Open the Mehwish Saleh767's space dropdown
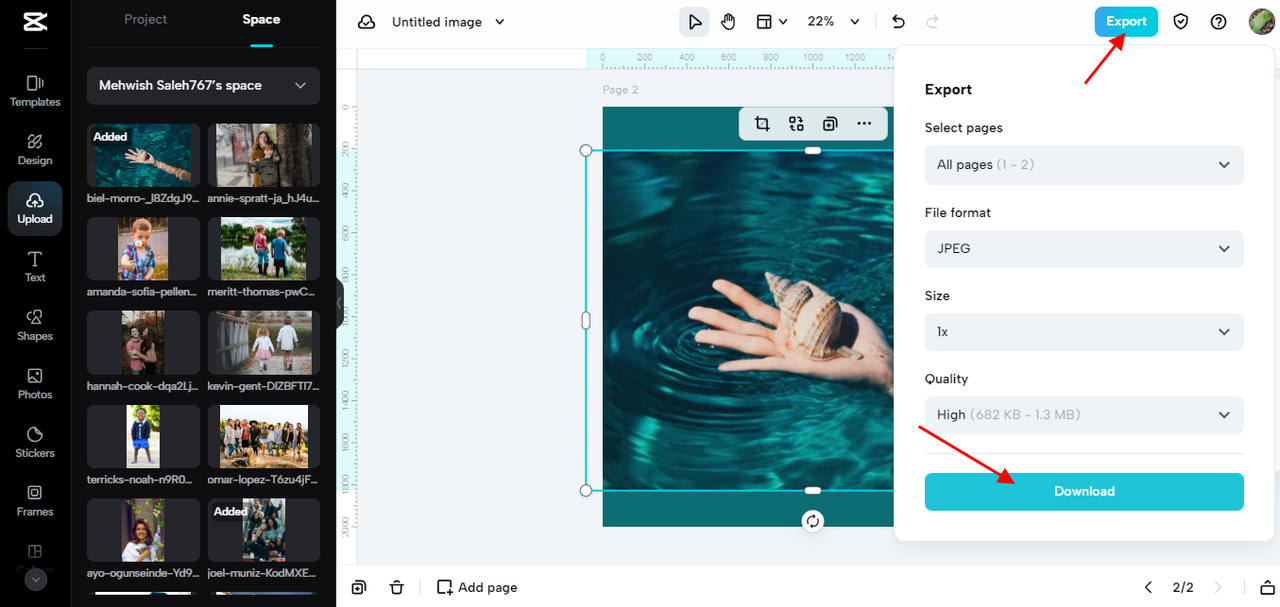 point(203,86)
